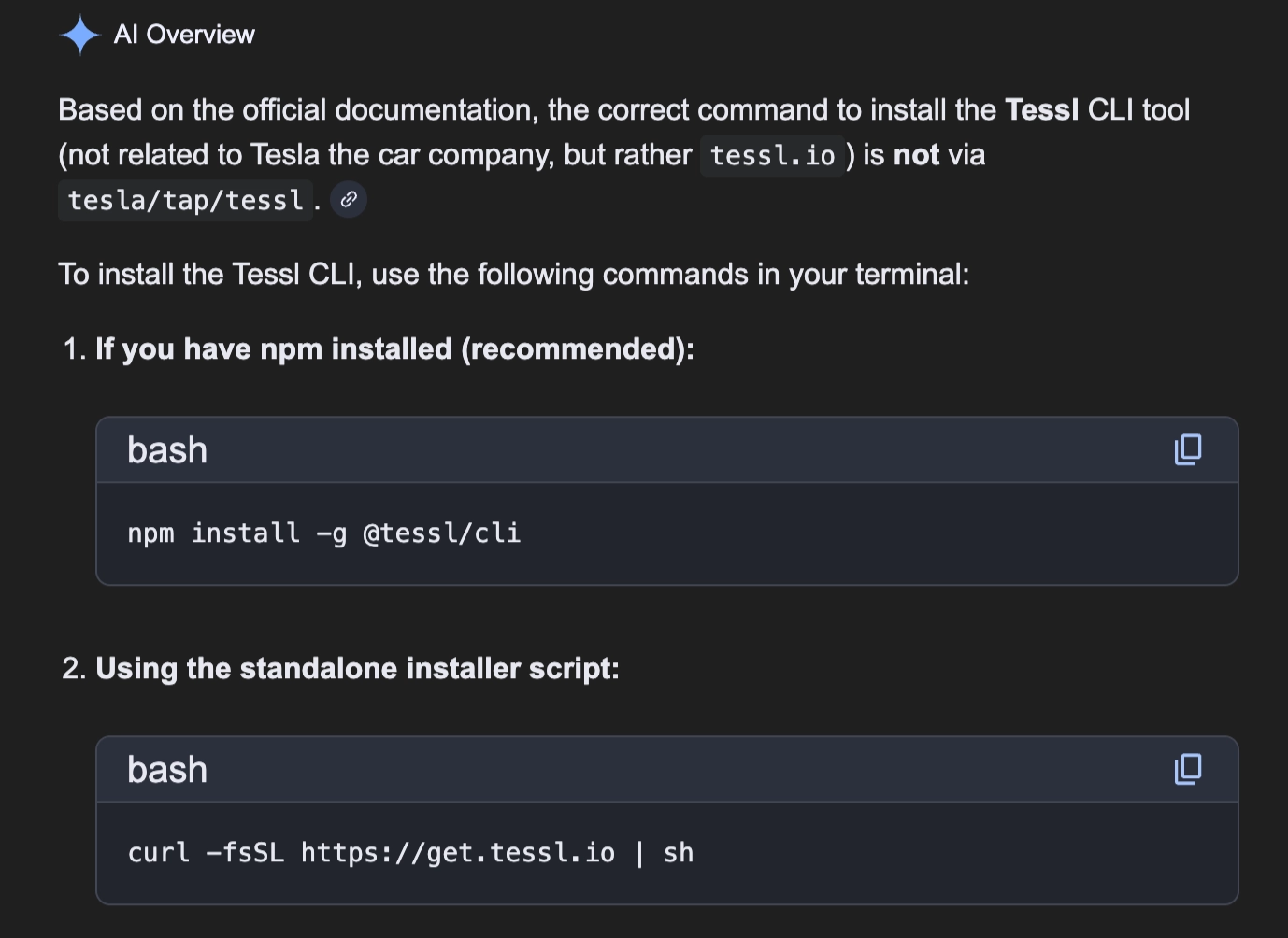This screenshot has height=938, width=1288.
Task: Click the @tessl/cli package name
Action: click(441, 533)
